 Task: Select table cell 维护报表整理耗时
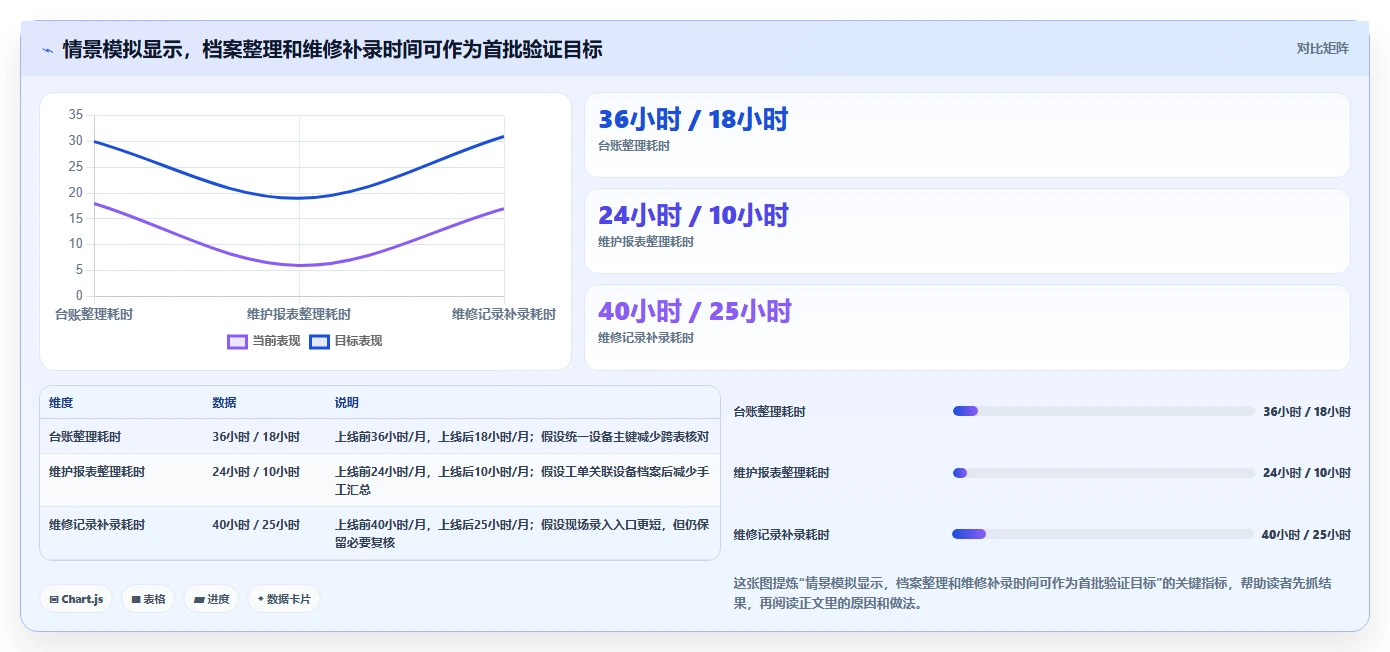pos(97,472)
